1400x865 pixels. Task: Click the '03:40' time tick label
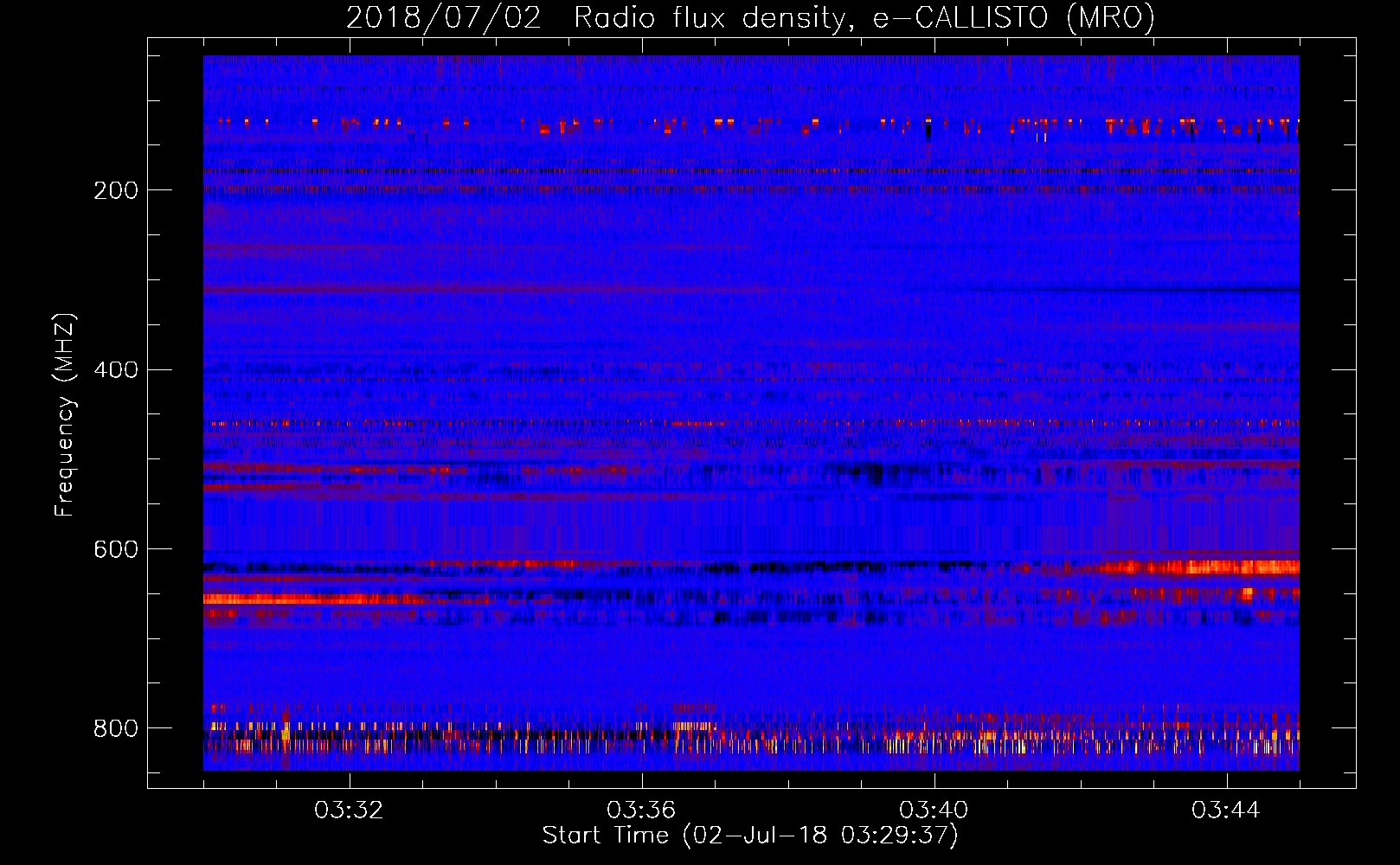[x=934, y=810]
